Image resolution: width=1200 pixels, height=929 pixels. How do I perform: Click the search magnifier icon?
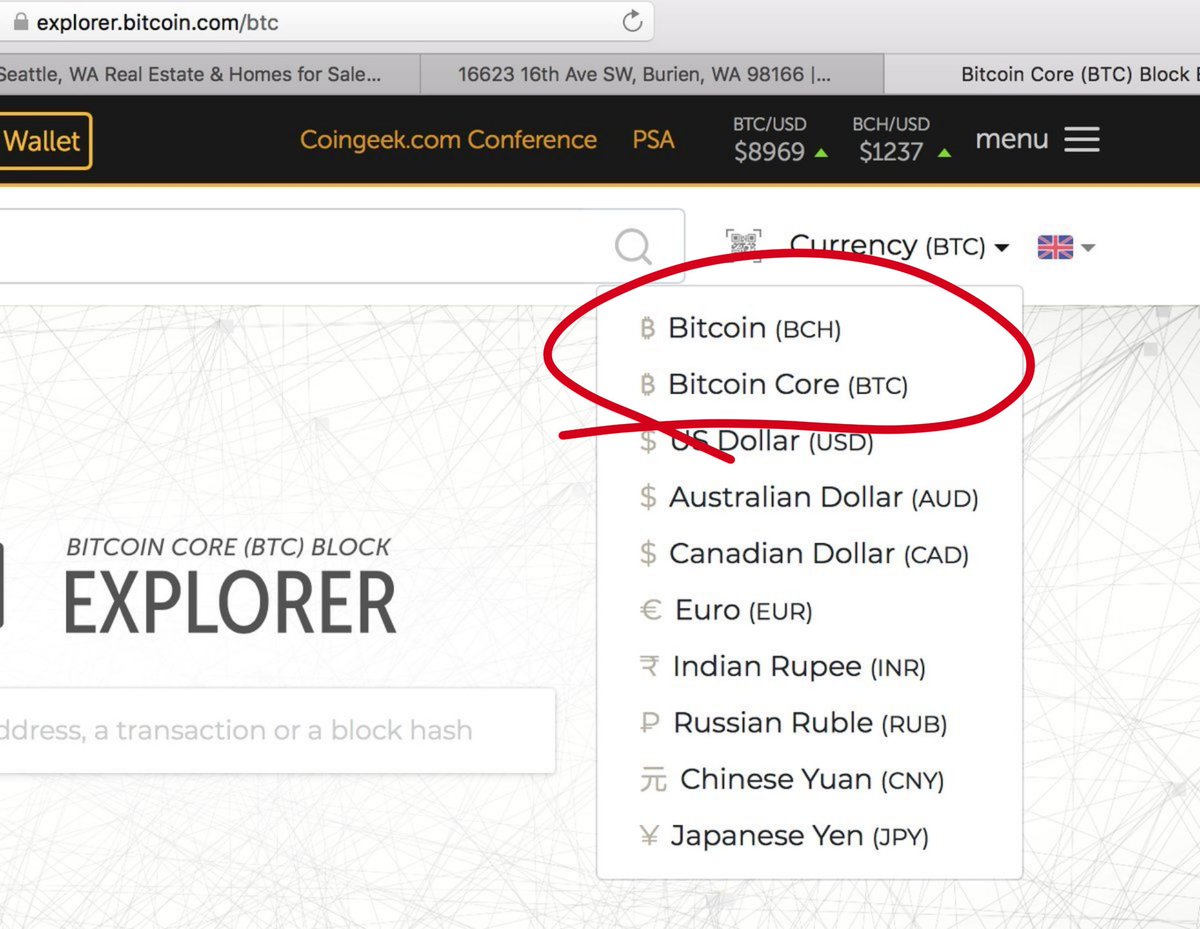tap(633, 245)
